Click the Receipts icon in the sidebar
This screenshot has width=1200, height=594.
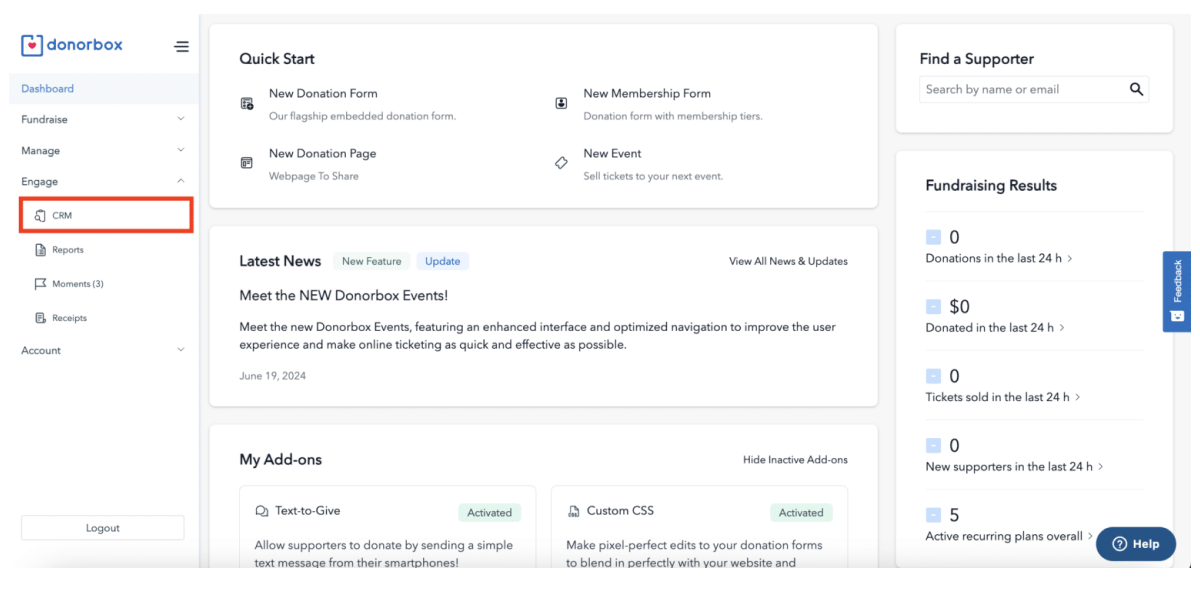[40, 318]
